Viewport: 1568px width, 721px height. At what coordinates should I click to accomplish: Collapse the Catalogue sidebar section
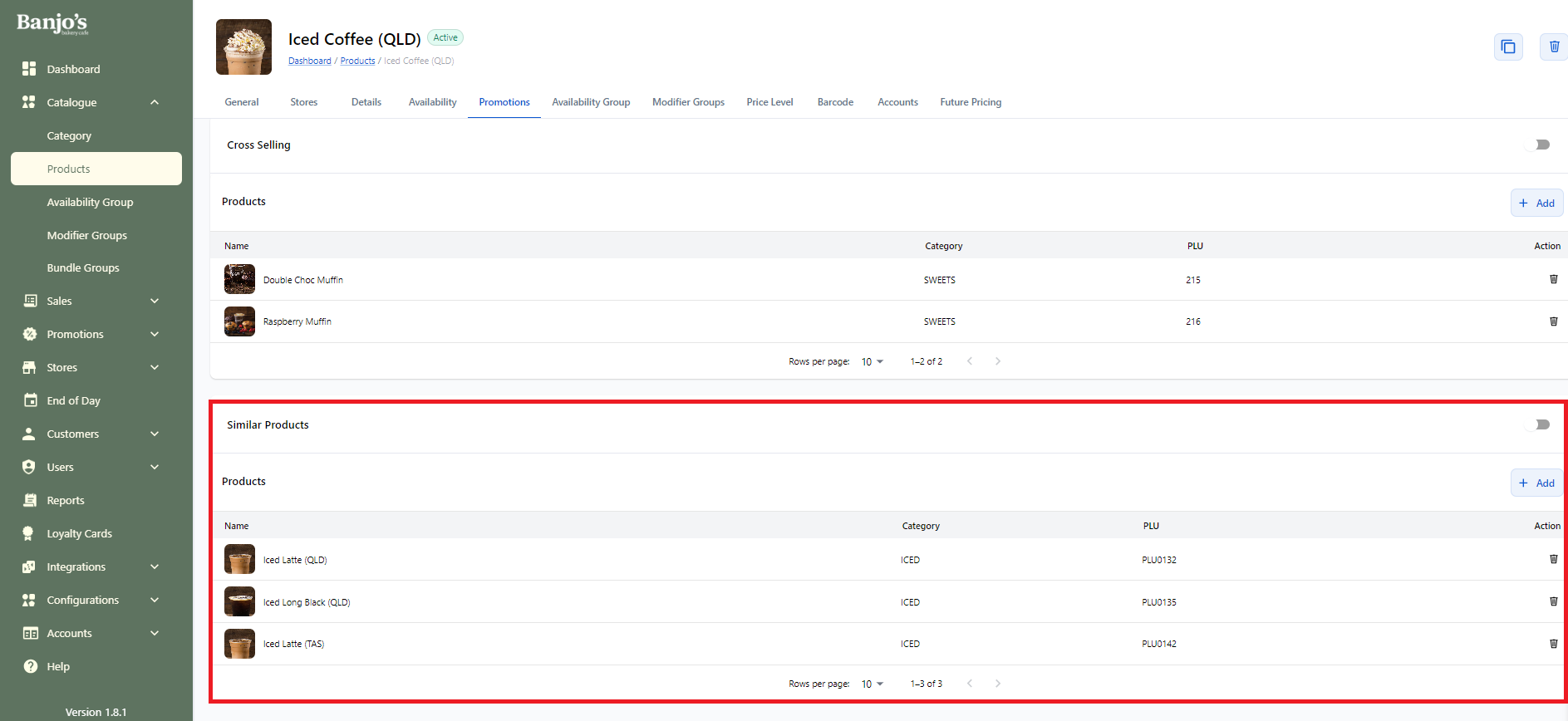[155, 102]
